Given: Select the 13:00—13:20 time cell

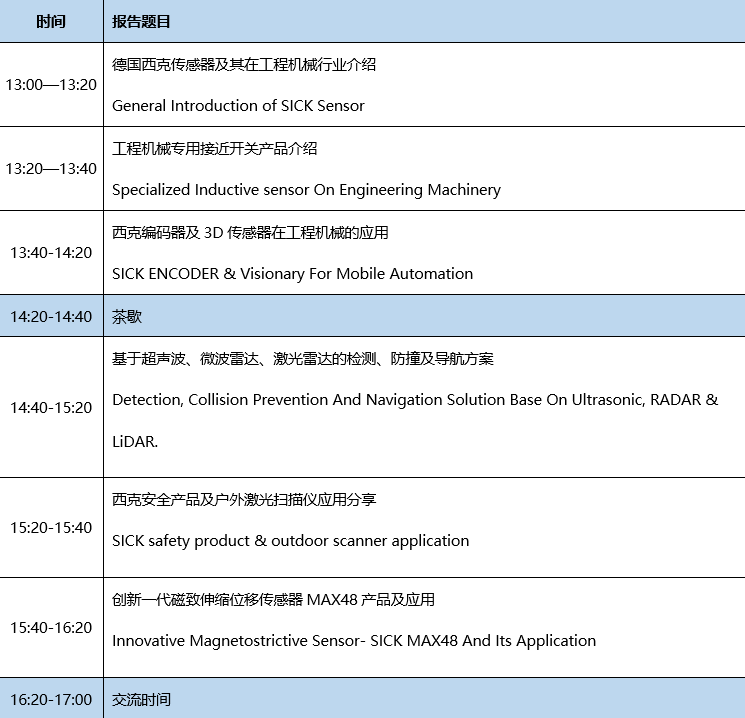Looking at the screenshot, I should (x=51, y=84).
